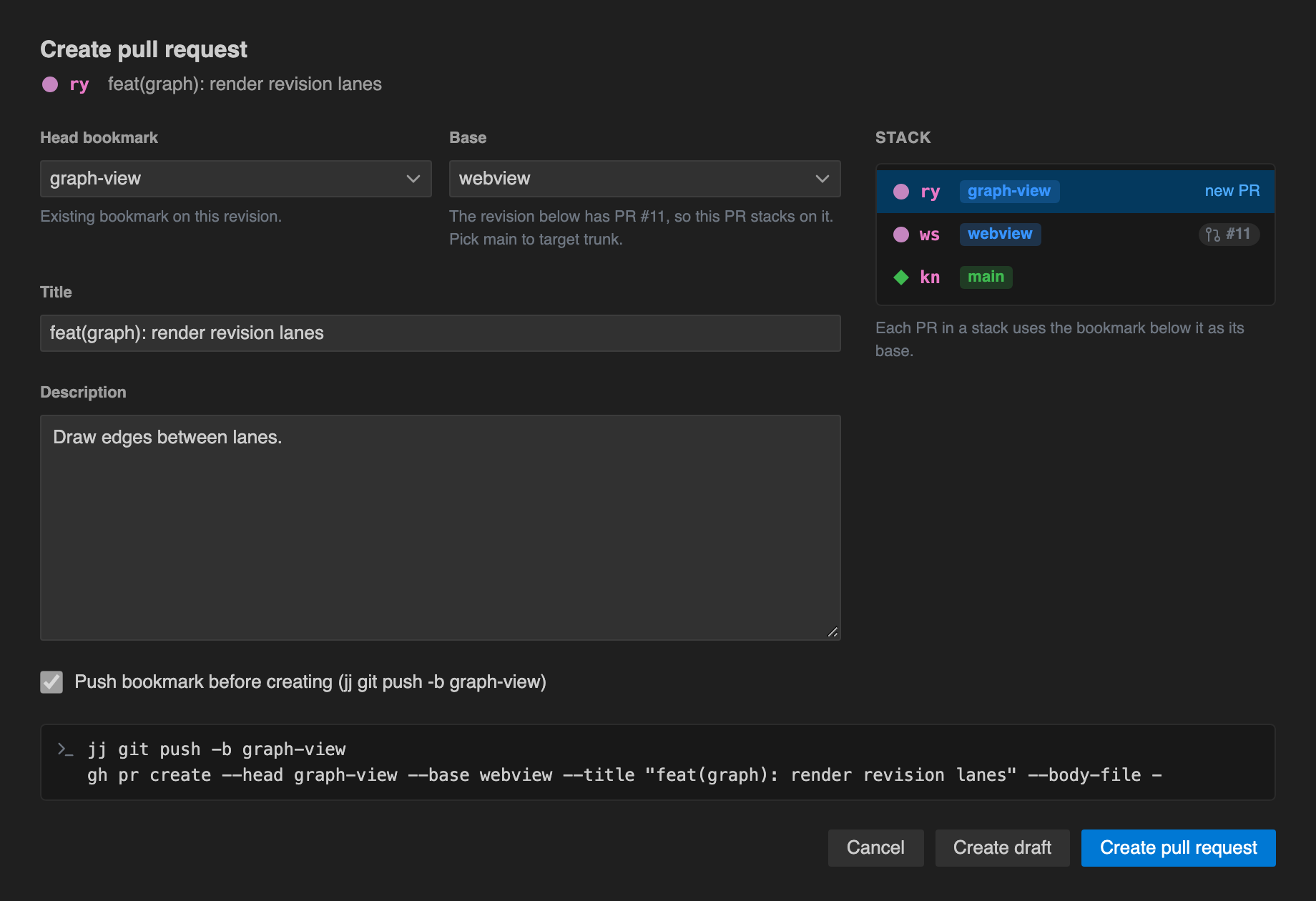The width and height of the screenshot is (1316, 901).
Task: Click the green diamond icon next to kn
Action: point(901,277)
